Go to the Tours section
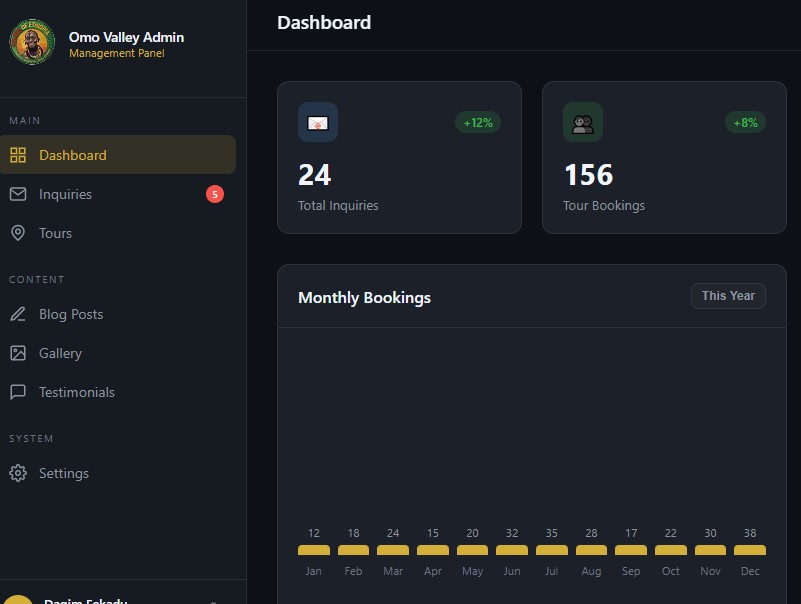Screen dimensions: 801x604 pyautogui.click(x=118, y=233)
